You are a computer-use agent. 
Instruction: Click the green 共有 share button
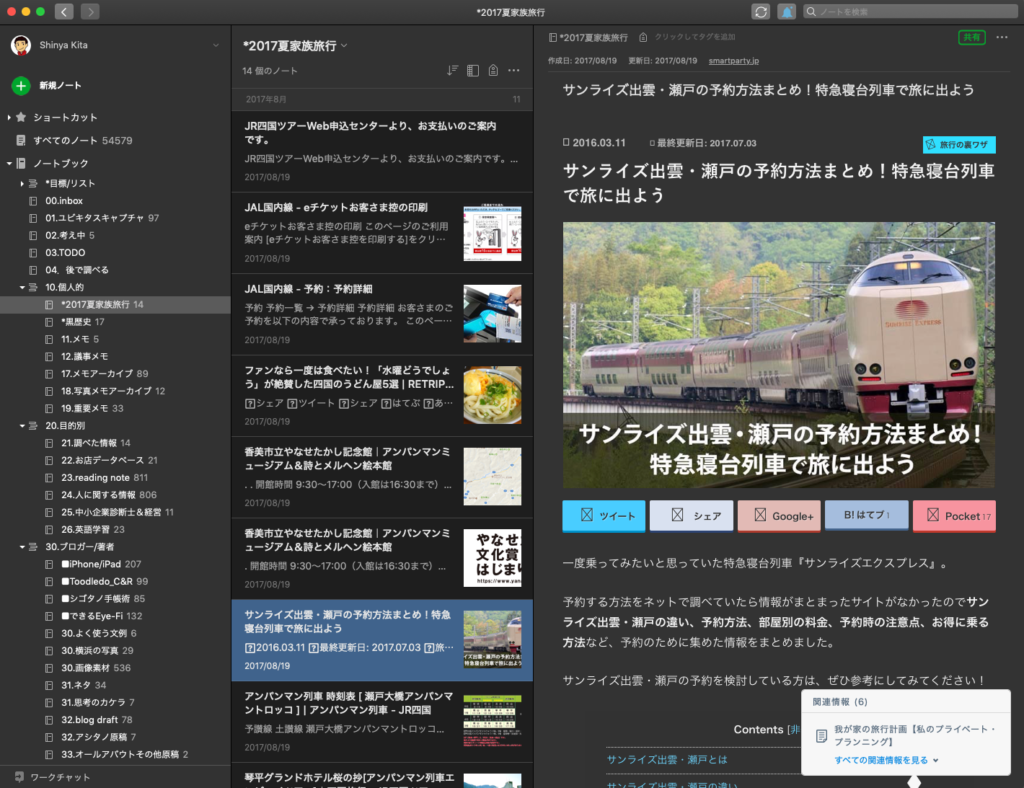click(x=971, y=37)
